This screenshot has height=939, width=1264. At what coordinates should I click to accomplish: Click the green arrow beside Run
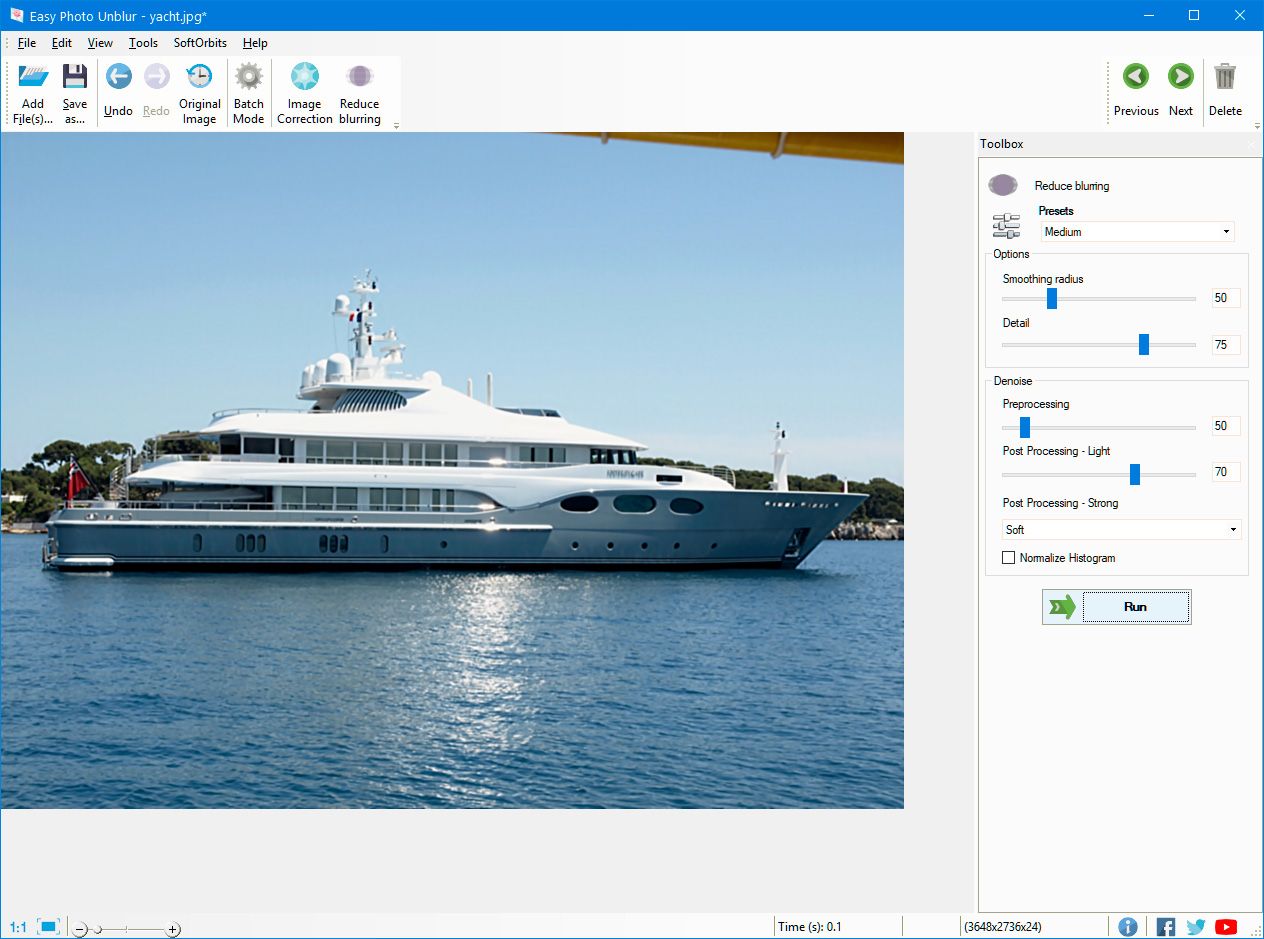pyautogui.click(x=1062, y=607)
